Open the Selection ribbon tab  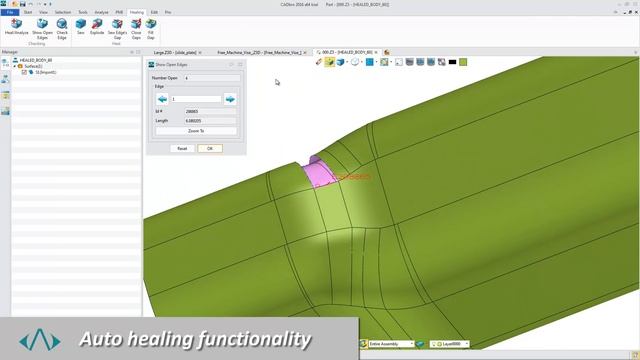[63, 12]
